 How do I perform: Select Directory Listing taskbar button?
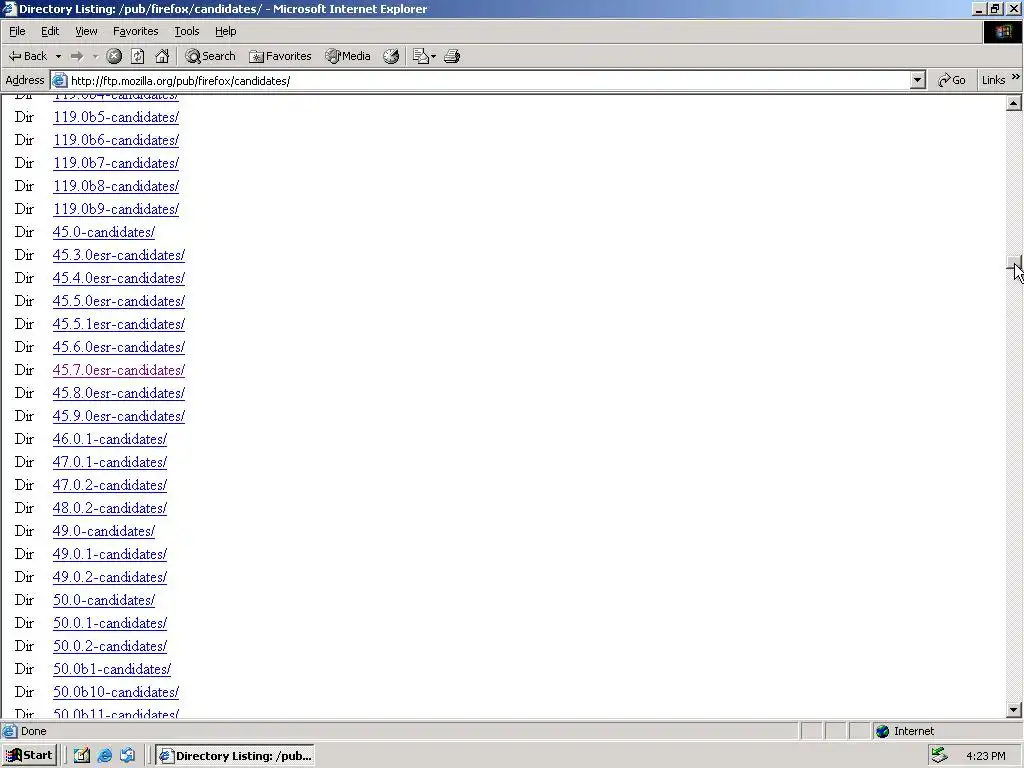[x=236, y=756]
